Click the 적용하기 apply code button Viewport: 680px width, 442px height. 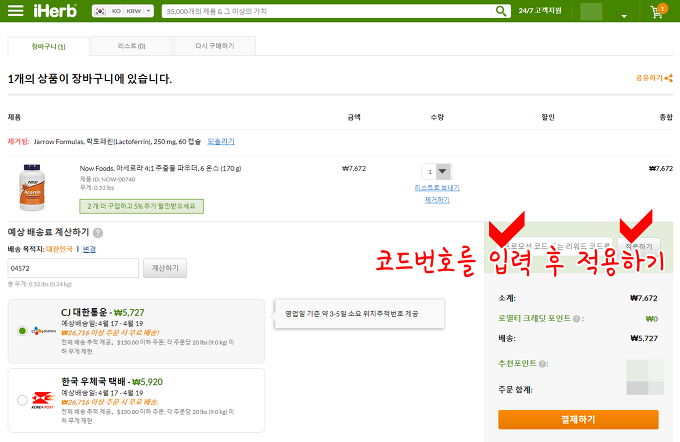pos(639,246)
